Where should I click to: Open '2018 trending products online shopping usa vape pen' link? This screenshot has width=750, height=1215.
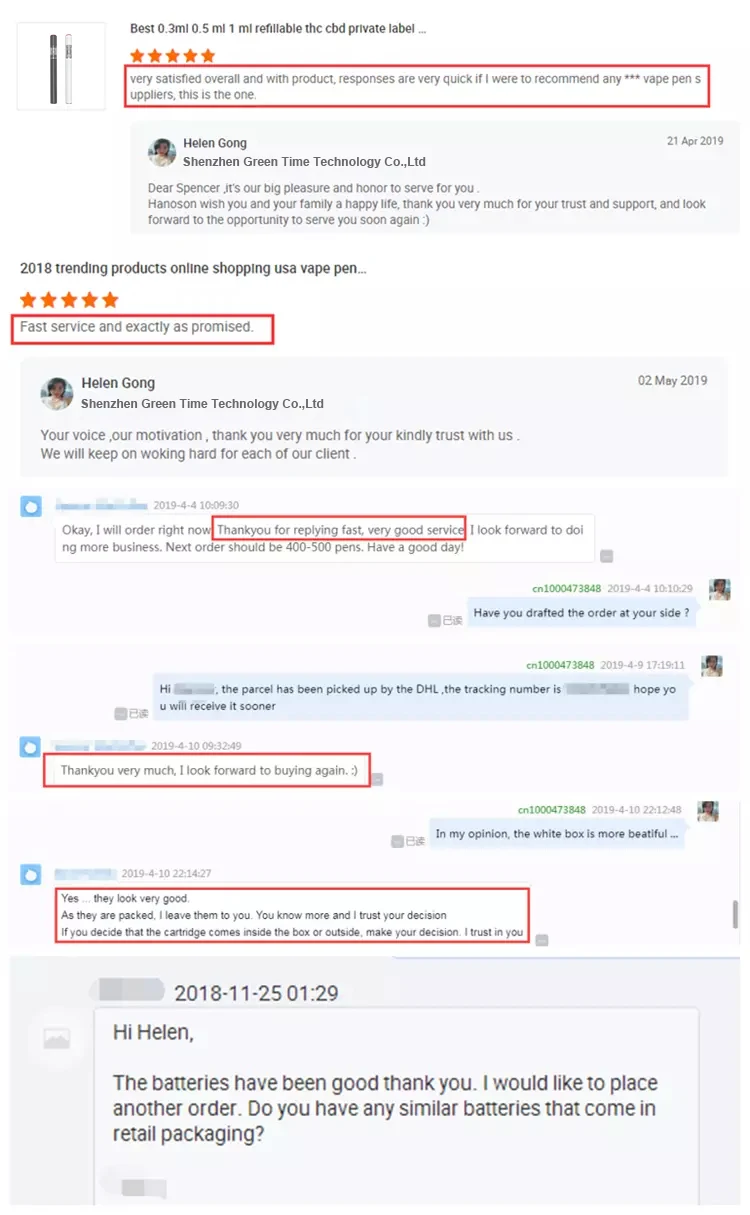click(193, 269)
